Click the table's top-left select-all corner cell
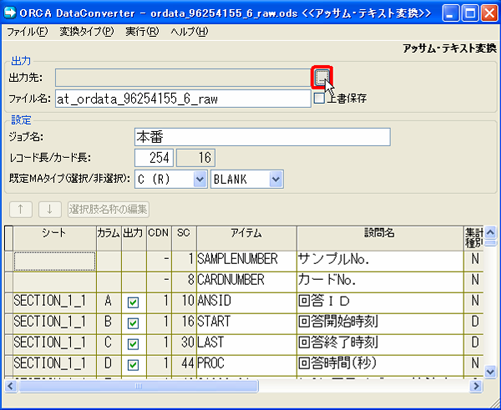The image size is (501, 410). (x=9, y=238)
